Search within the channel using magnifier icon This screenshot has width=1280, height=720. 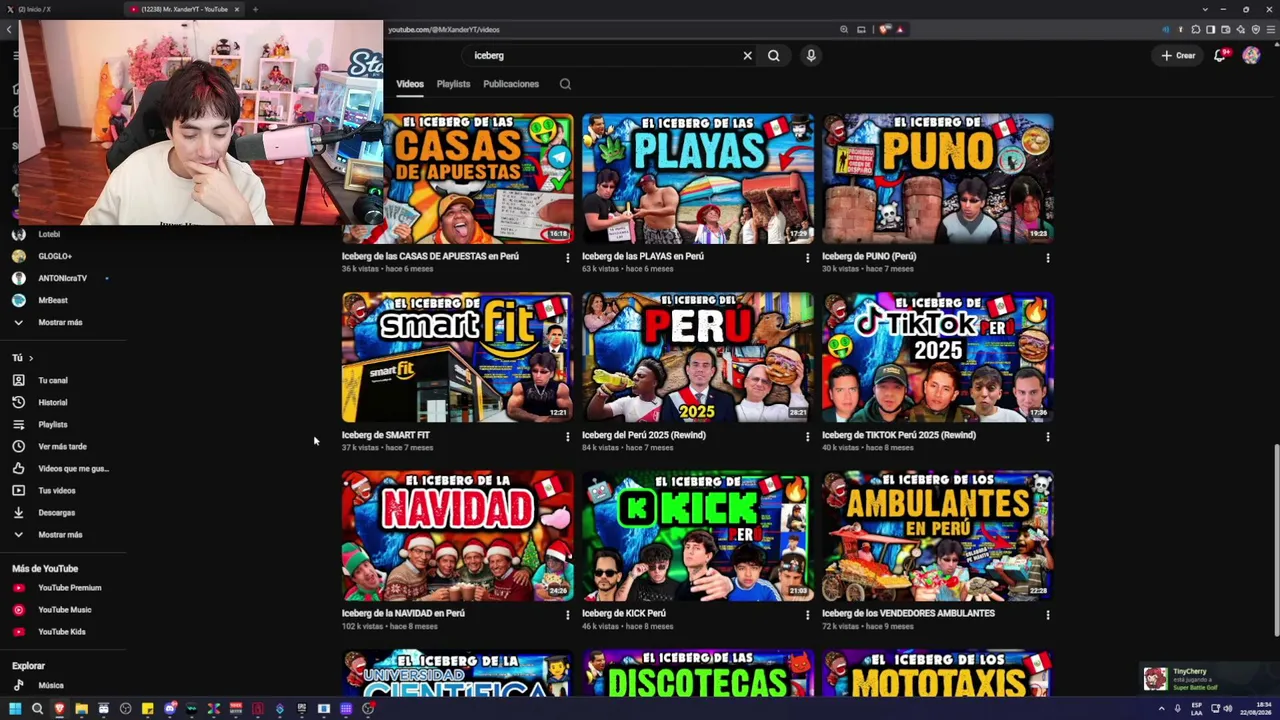point(565,84)
